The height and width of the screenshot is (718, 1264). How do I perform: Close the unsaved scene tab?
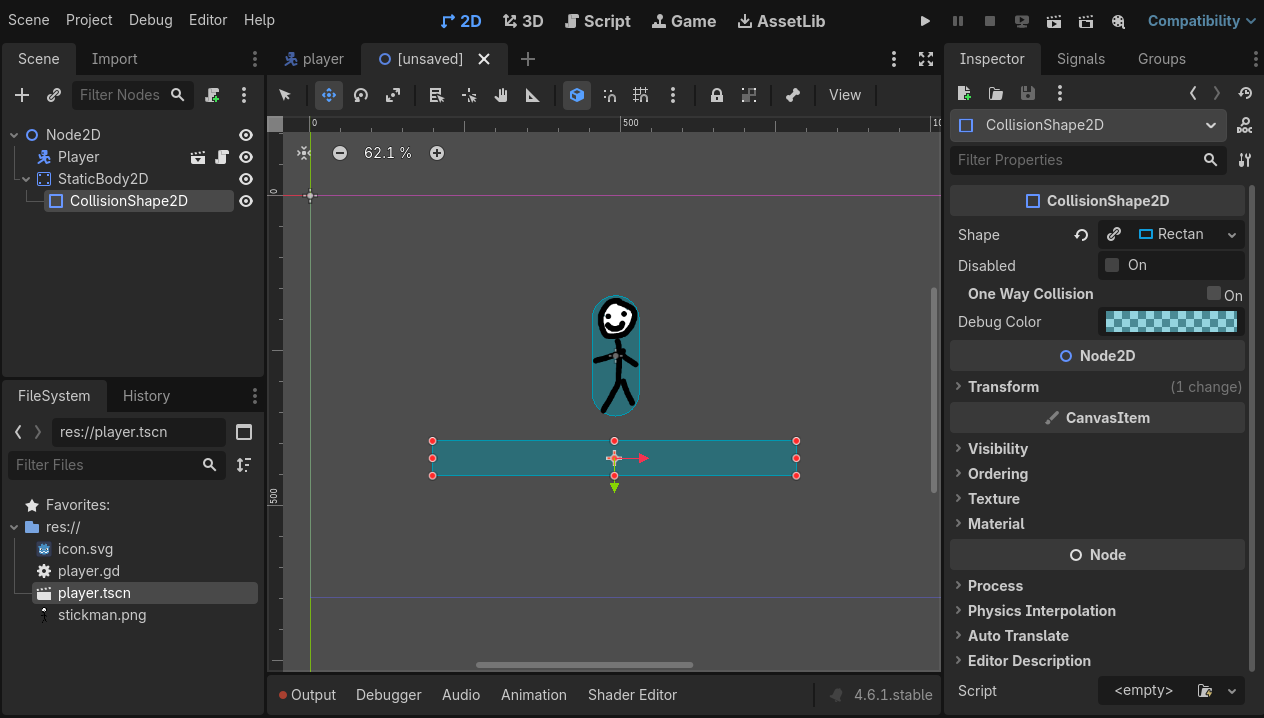point(484,59)
